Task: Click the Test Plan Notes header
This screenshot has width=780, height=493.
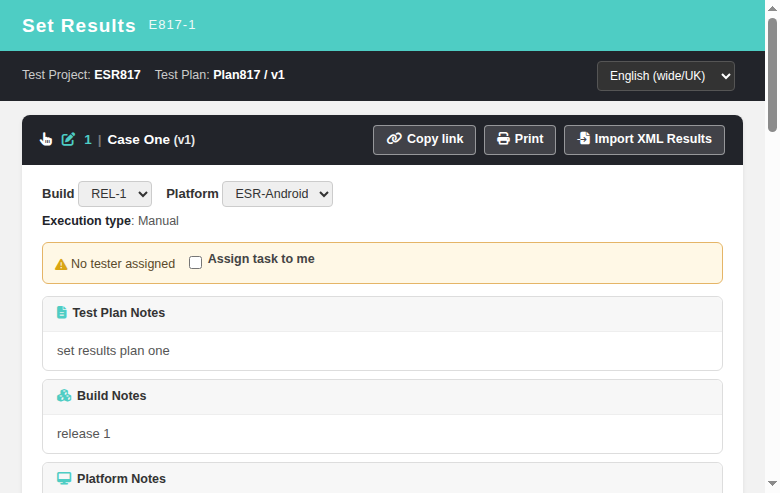Action: 382,314
